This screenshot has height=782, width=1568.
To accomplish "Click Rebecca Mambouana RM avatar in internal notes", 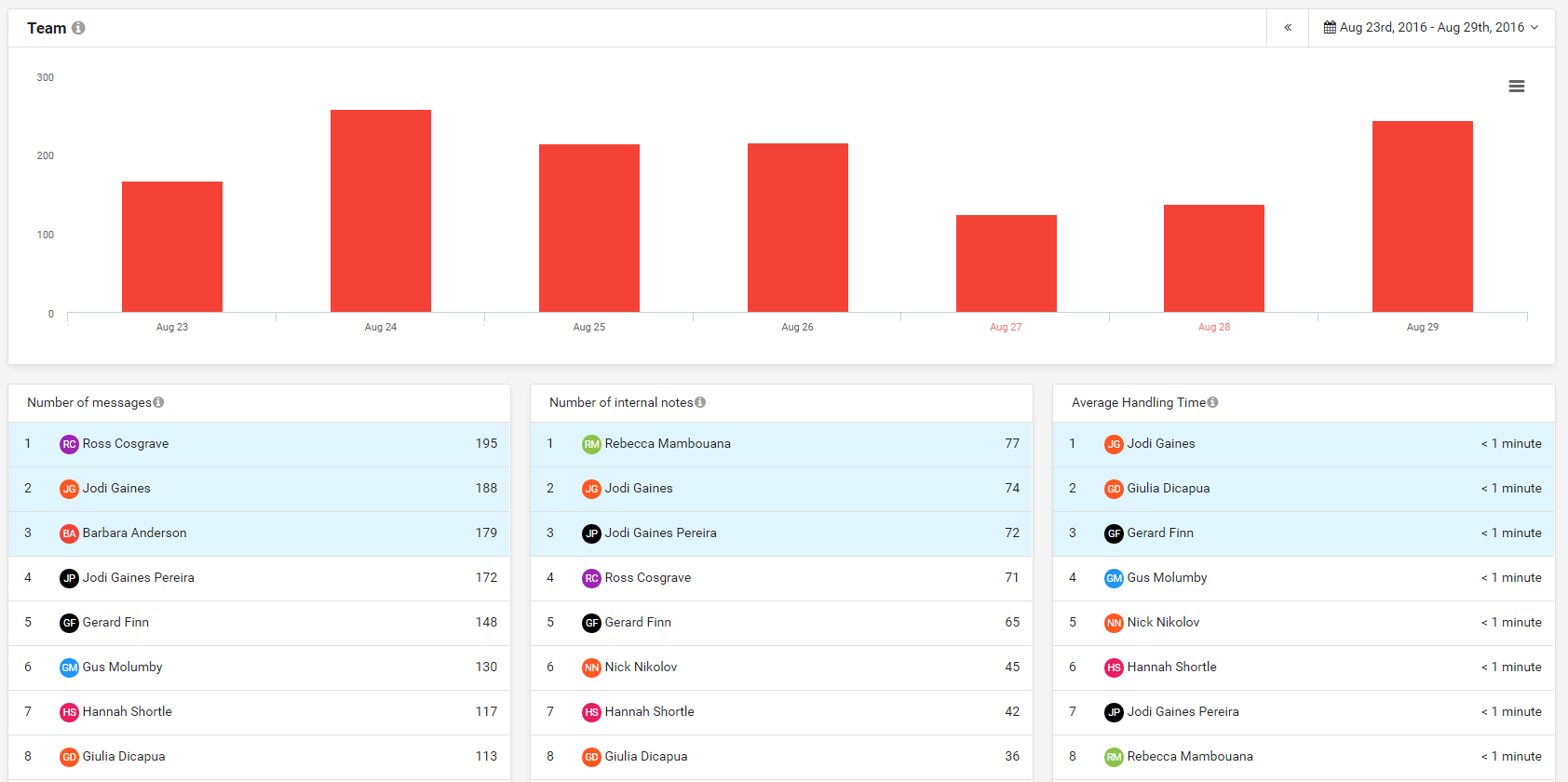I will pyautogui.click(x=591, y=444).
